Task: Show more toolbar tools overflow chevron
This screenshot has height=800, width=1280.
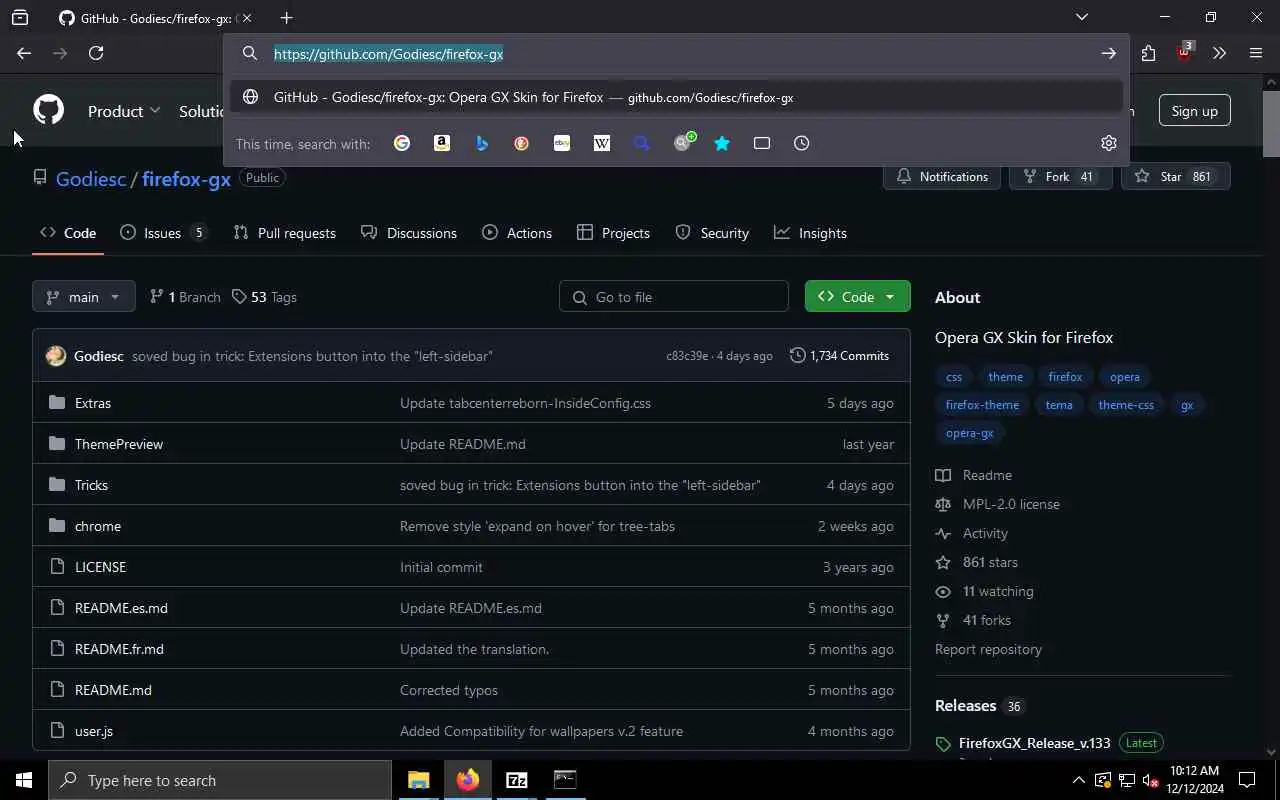Action: [x=1219, y=53]
